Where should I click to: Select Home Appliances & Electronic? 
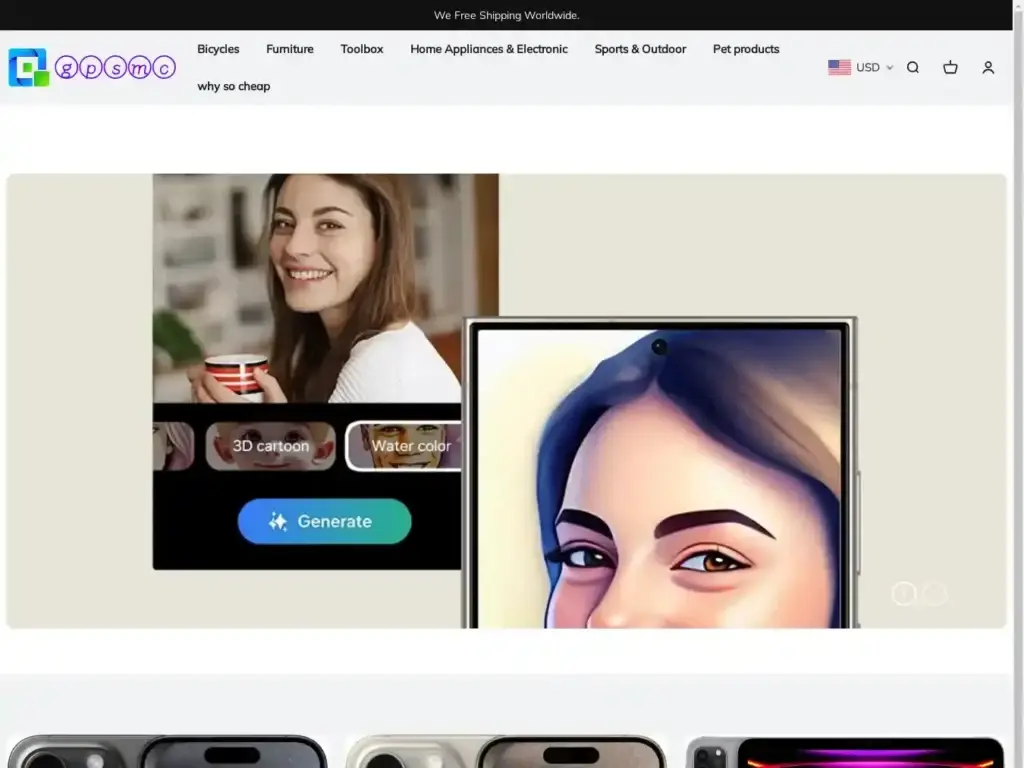click(x=488, y=49)
